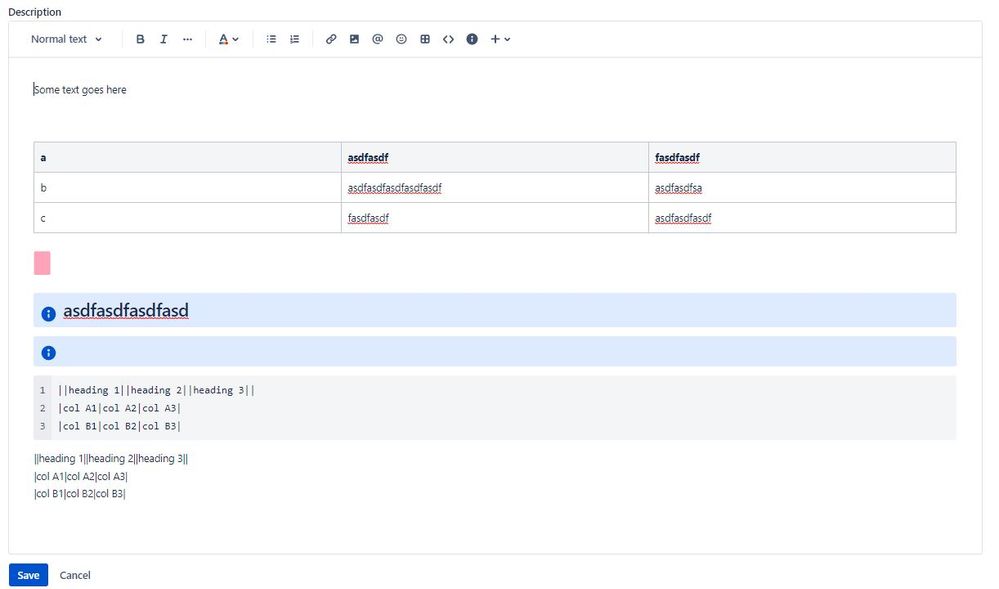Image resolution: width=999 pixels, height=589 pixels.
Task: Click line number 3 in code block
Action: tap(43, 426)
